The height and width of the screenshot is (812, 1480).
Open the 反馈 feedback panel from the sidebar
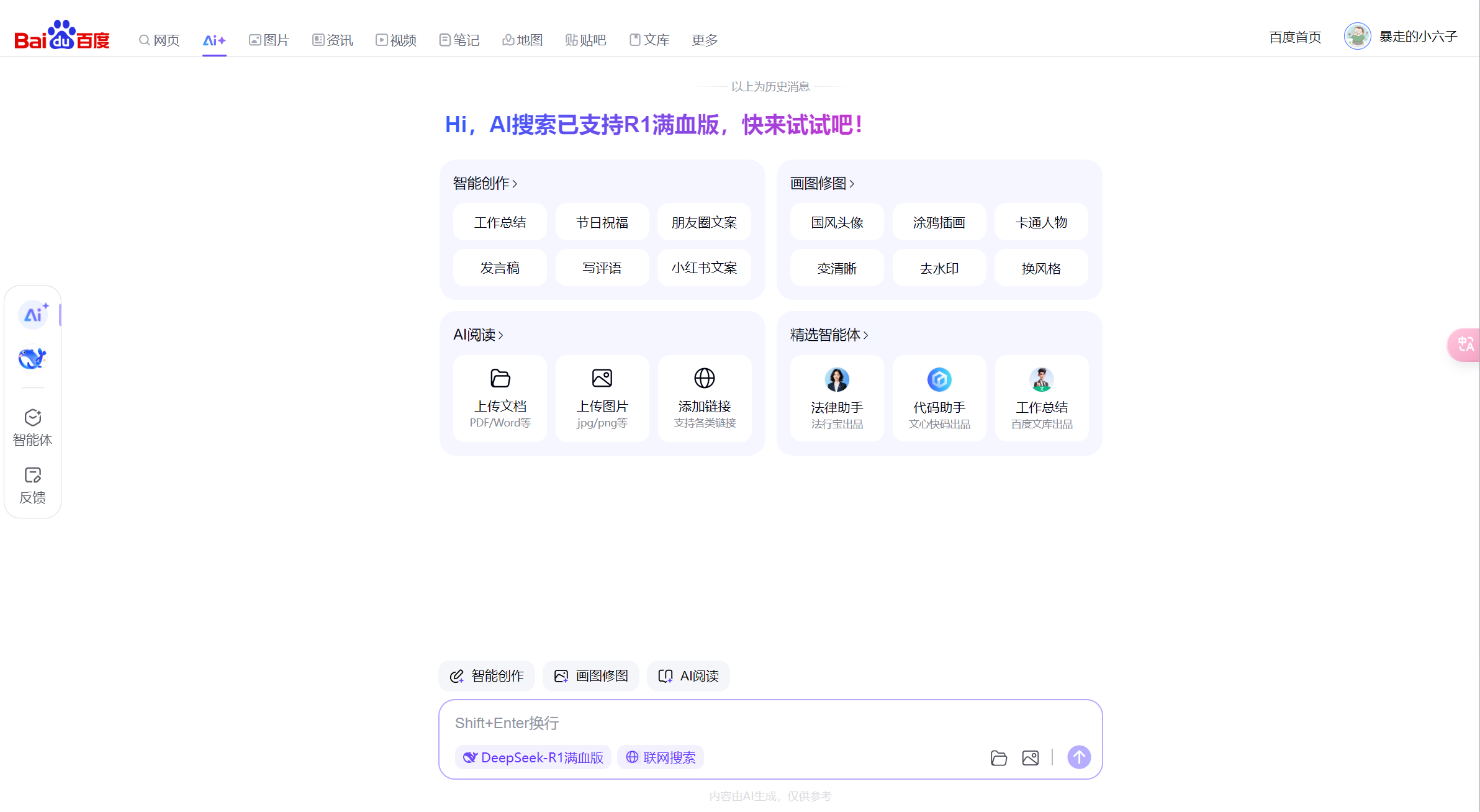[32, 484]
